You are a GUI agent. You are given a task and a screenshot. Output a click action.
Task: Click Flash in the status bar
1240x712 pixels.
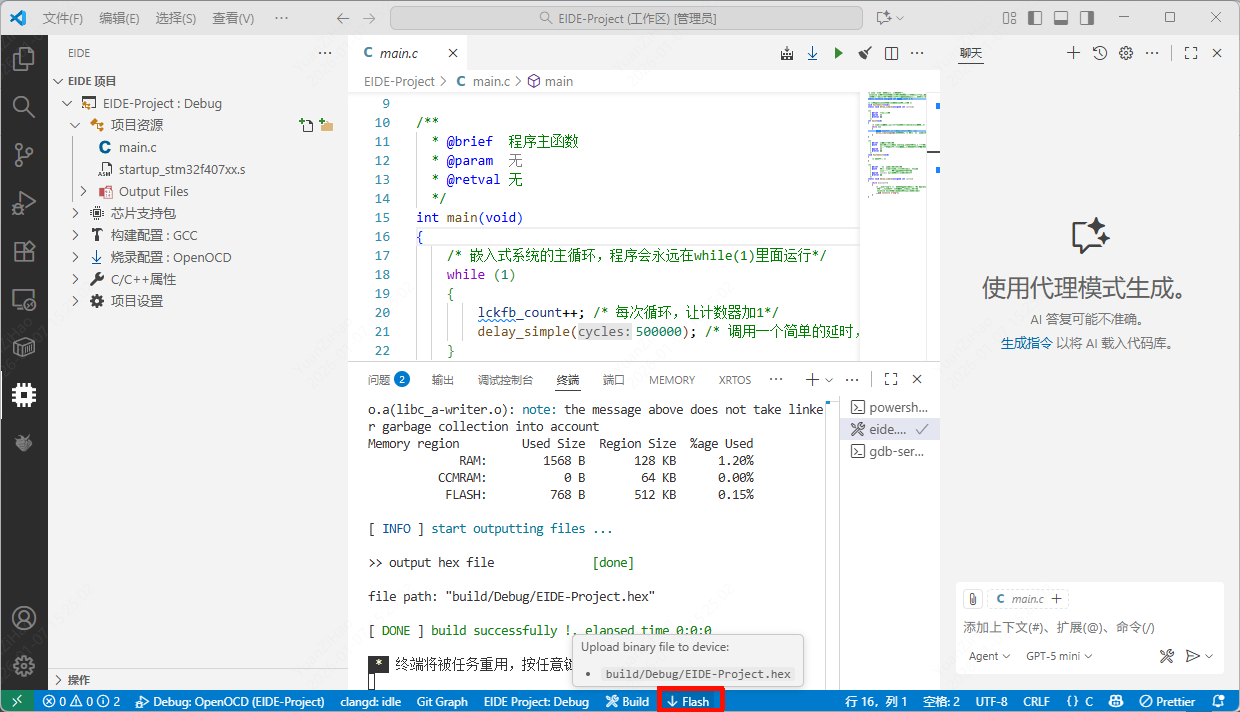(x=689, y=701)
